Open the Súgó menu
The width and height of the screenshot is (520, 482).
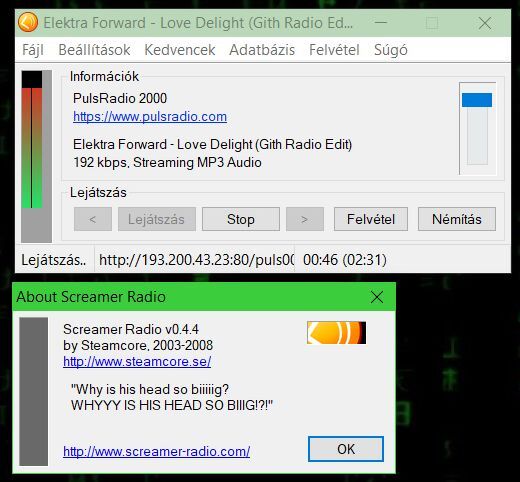click(x=391, y=50)
